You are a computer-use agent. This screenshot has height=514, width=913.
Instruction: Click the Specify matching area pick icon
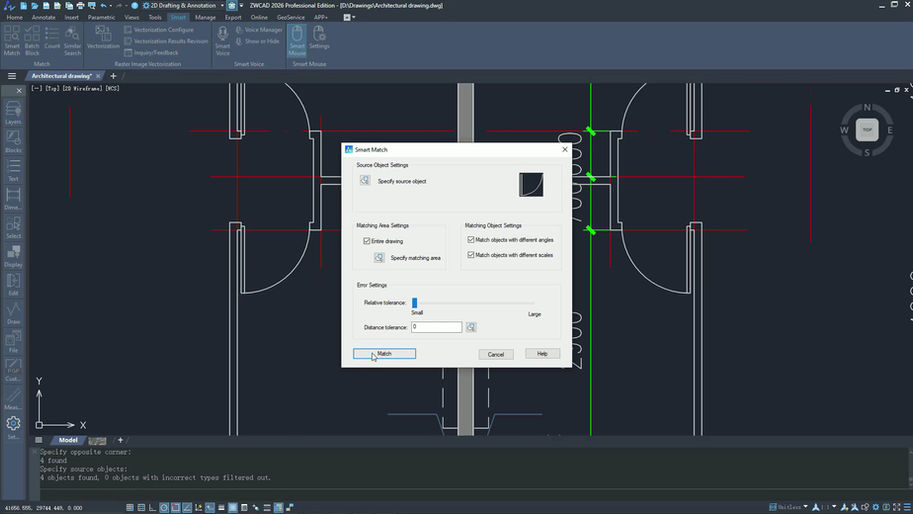379,257
